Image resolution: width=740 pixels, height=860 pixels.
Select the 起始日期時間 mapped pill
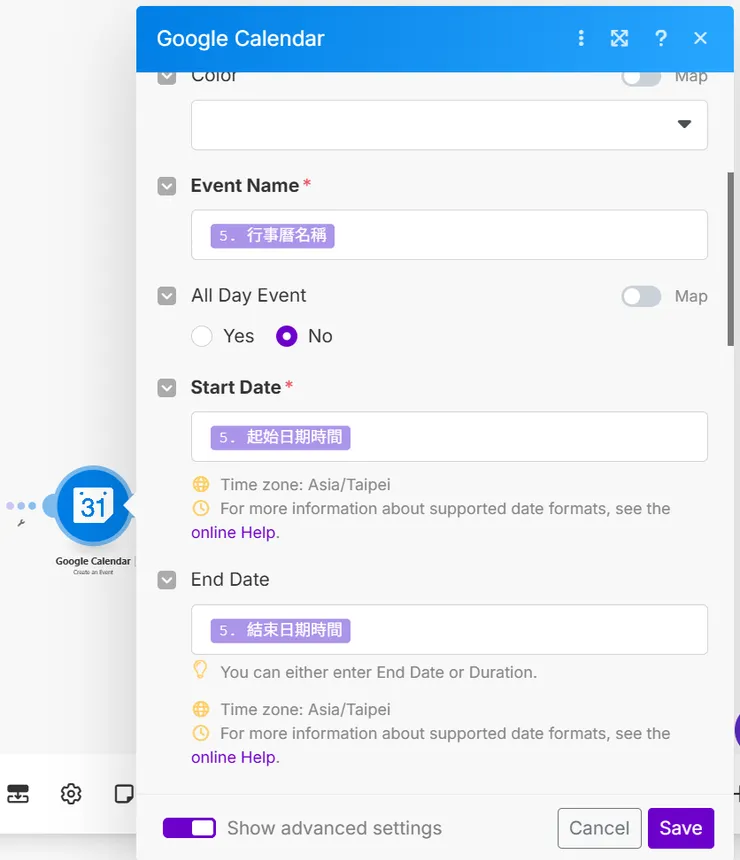point(280,438)
